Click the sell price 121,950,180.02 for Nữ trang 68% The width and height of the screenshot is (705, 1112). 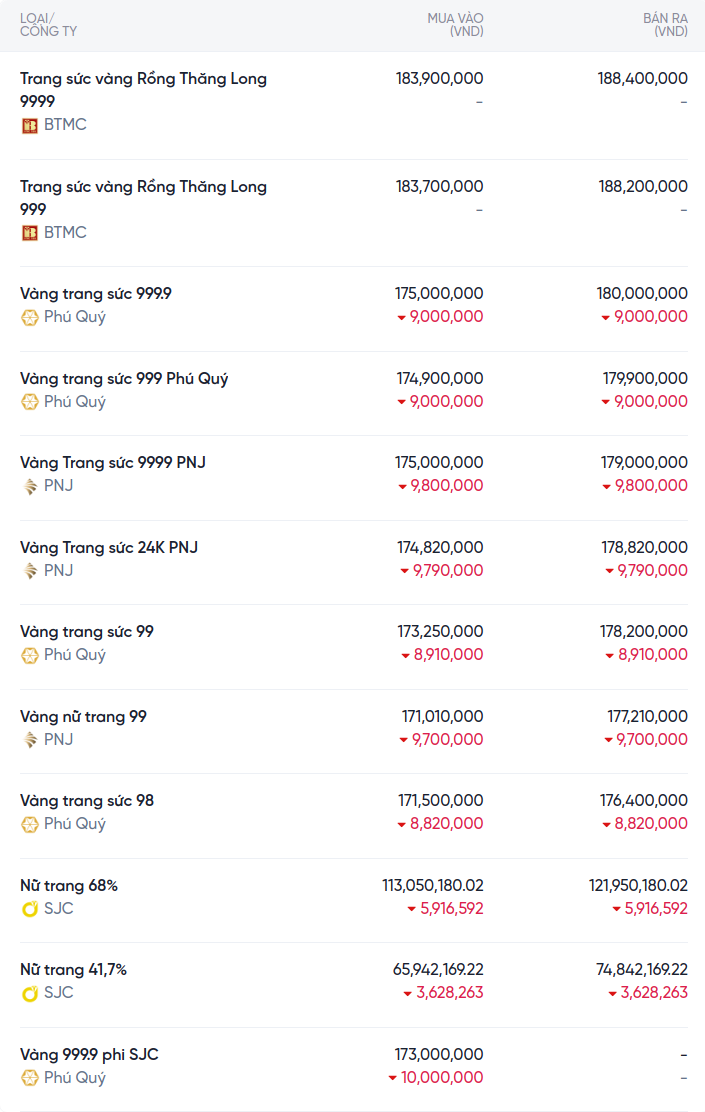[638, 886]
